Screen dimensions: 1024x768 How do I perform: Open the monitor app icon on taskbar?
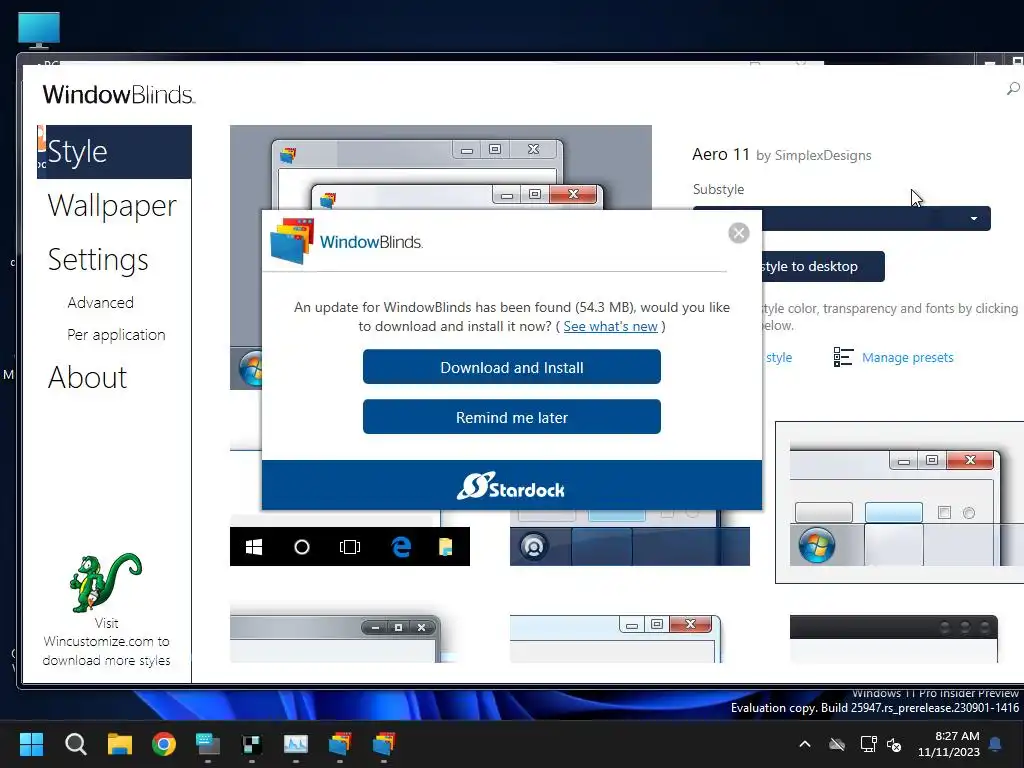tap(208, 744)
